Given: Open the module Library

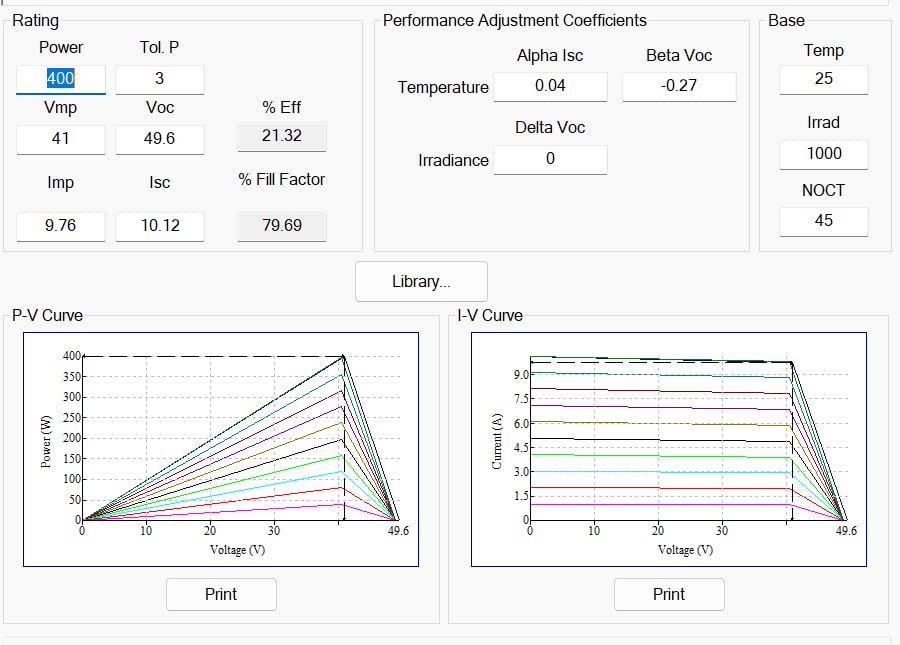Looking at the screenshot, I should click(x=421, y=282).
